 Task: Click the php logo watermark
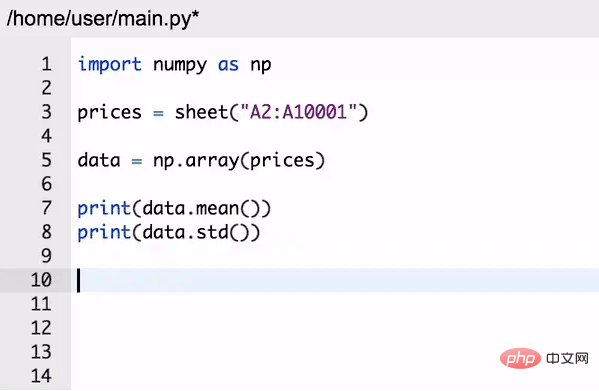(520, 358)
